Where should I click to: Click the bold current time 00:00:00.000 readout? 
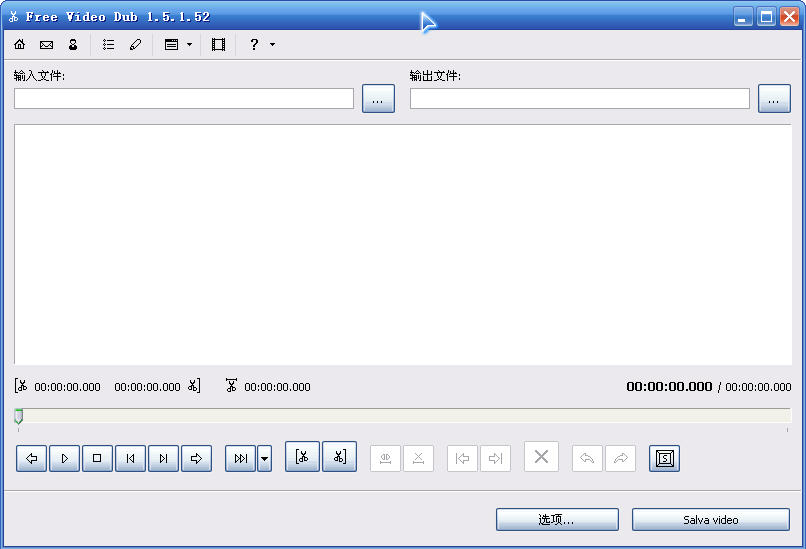click(669, 387)
